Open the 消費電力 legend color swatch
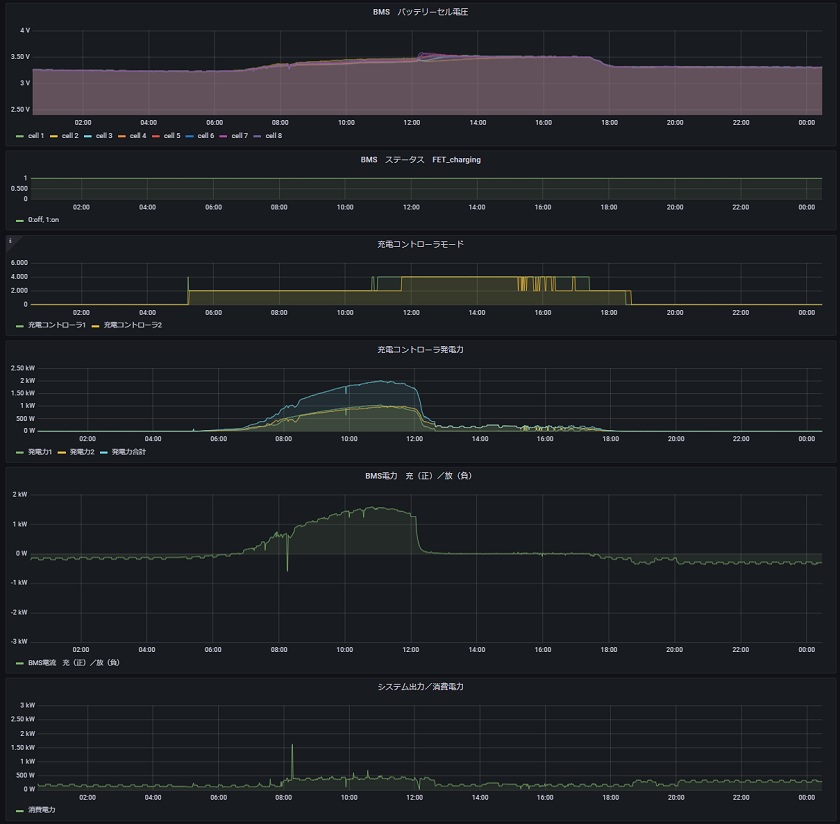Viewport: 840px width, 824px height. coord(20,811)
